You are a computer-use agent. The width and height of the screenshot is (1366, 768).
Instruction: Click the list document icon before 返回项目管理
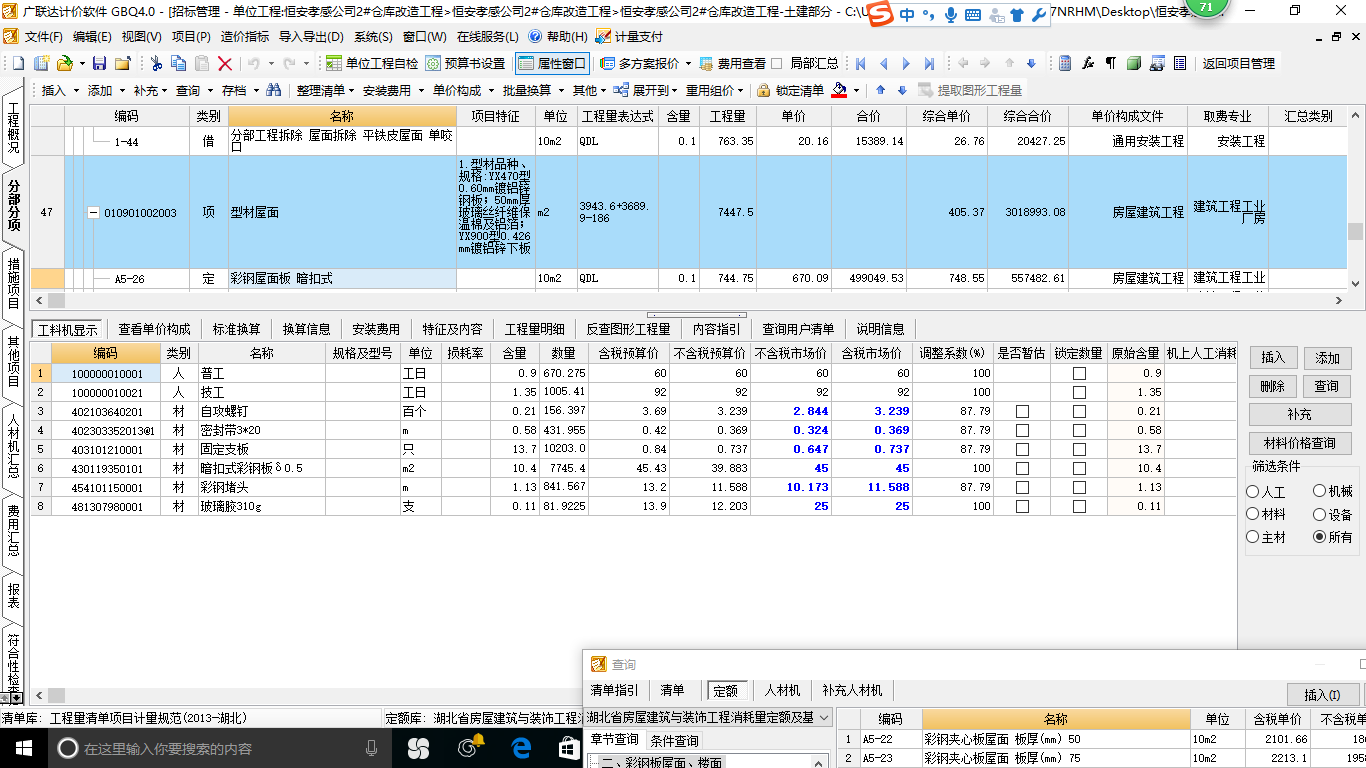point(1180,63)
